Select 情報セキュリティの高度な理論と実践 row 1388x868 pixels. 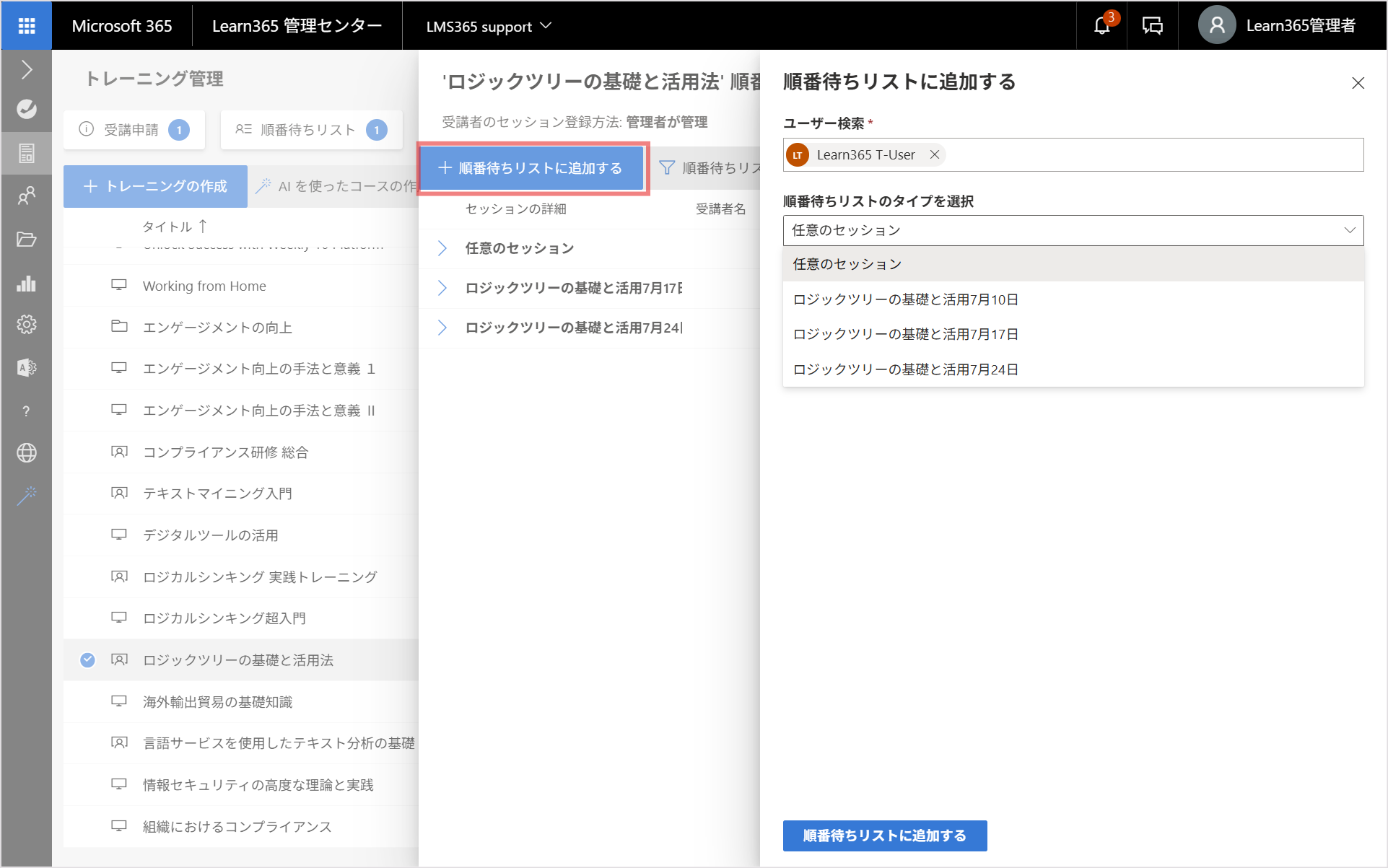[x=241, y=785]
